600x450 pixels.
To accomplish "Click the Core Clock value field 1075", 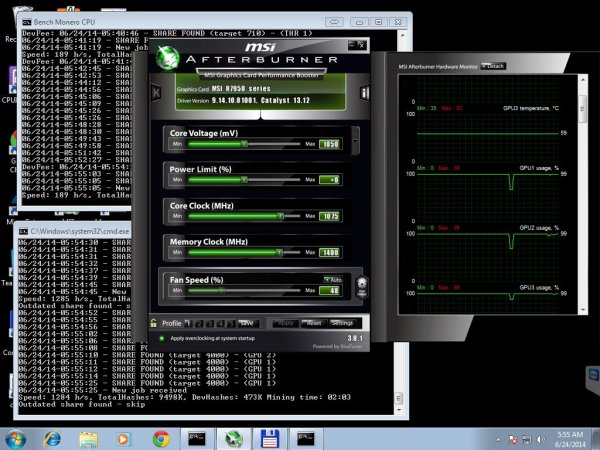I will coord(331,216).
